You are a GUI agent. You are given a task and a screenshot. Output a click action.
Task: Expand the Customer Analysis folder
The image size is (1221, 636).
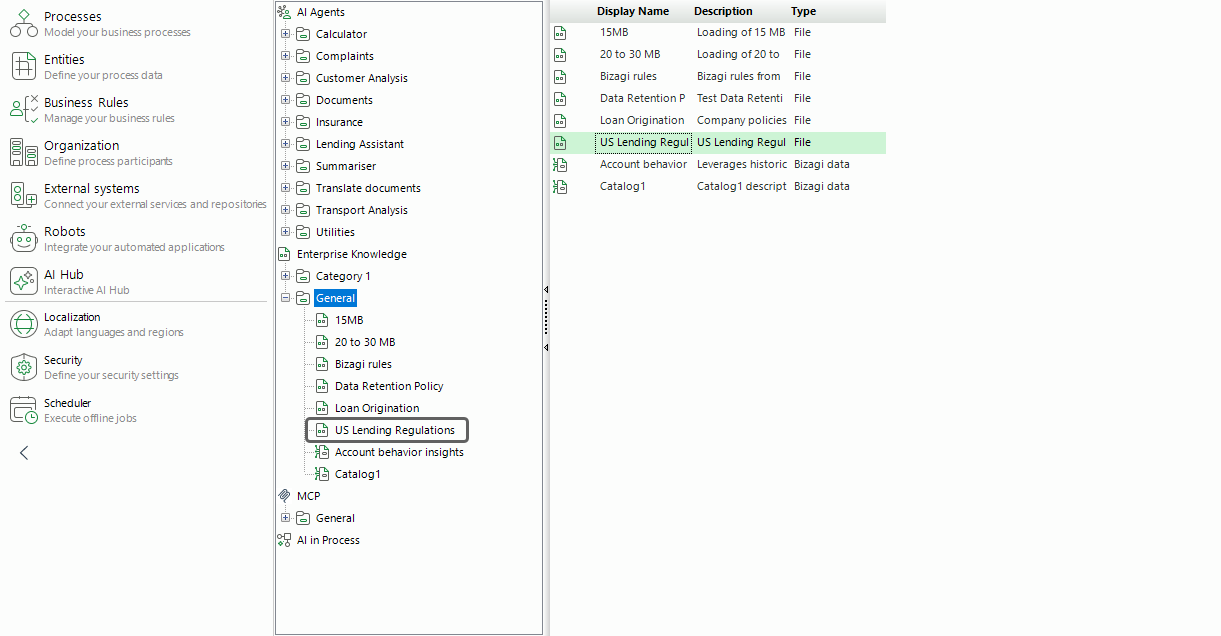click(285, 78)
